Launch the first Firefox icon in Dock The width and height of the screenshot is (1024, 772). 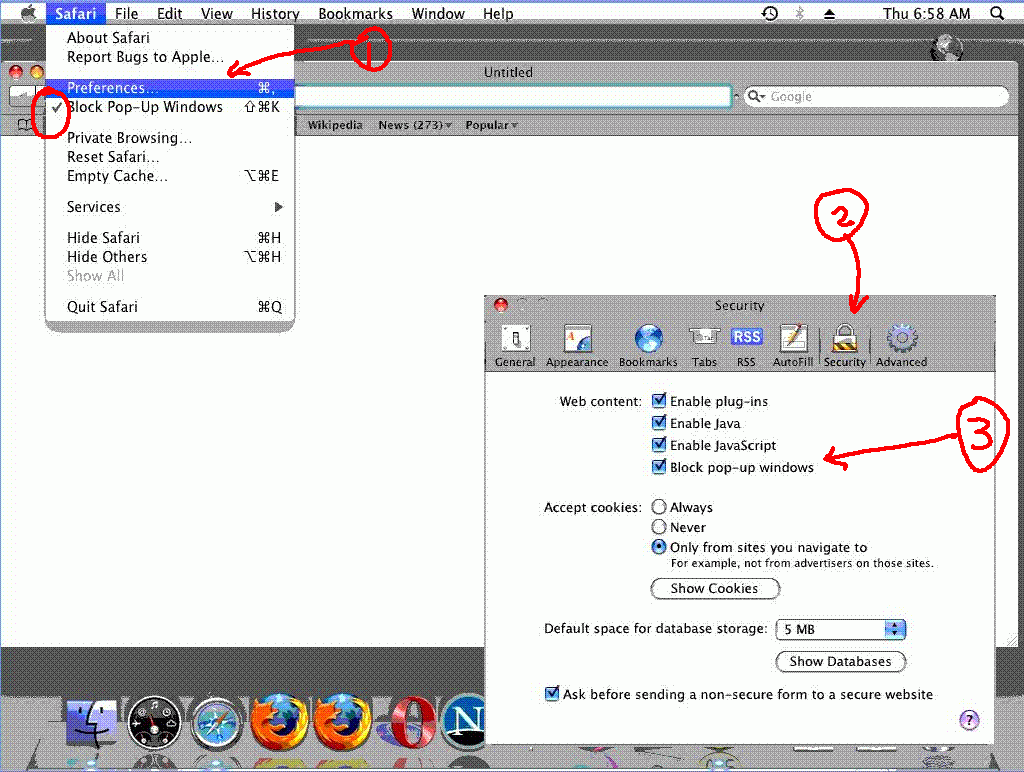[x=279, y=722]
